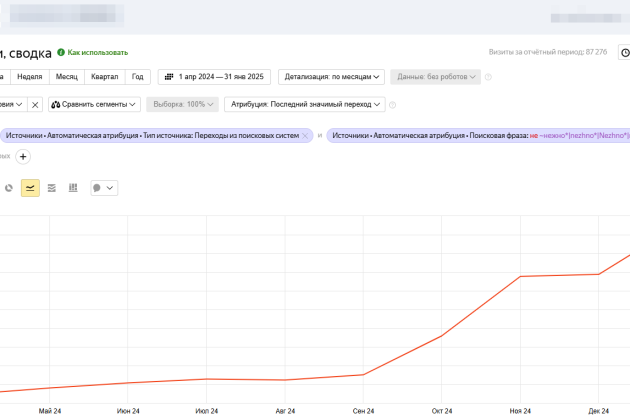The height and width of the screenshot is (420, 630).
Task: Select the line chart view icon
Action: pyautogui.click(x=30, y=188)
